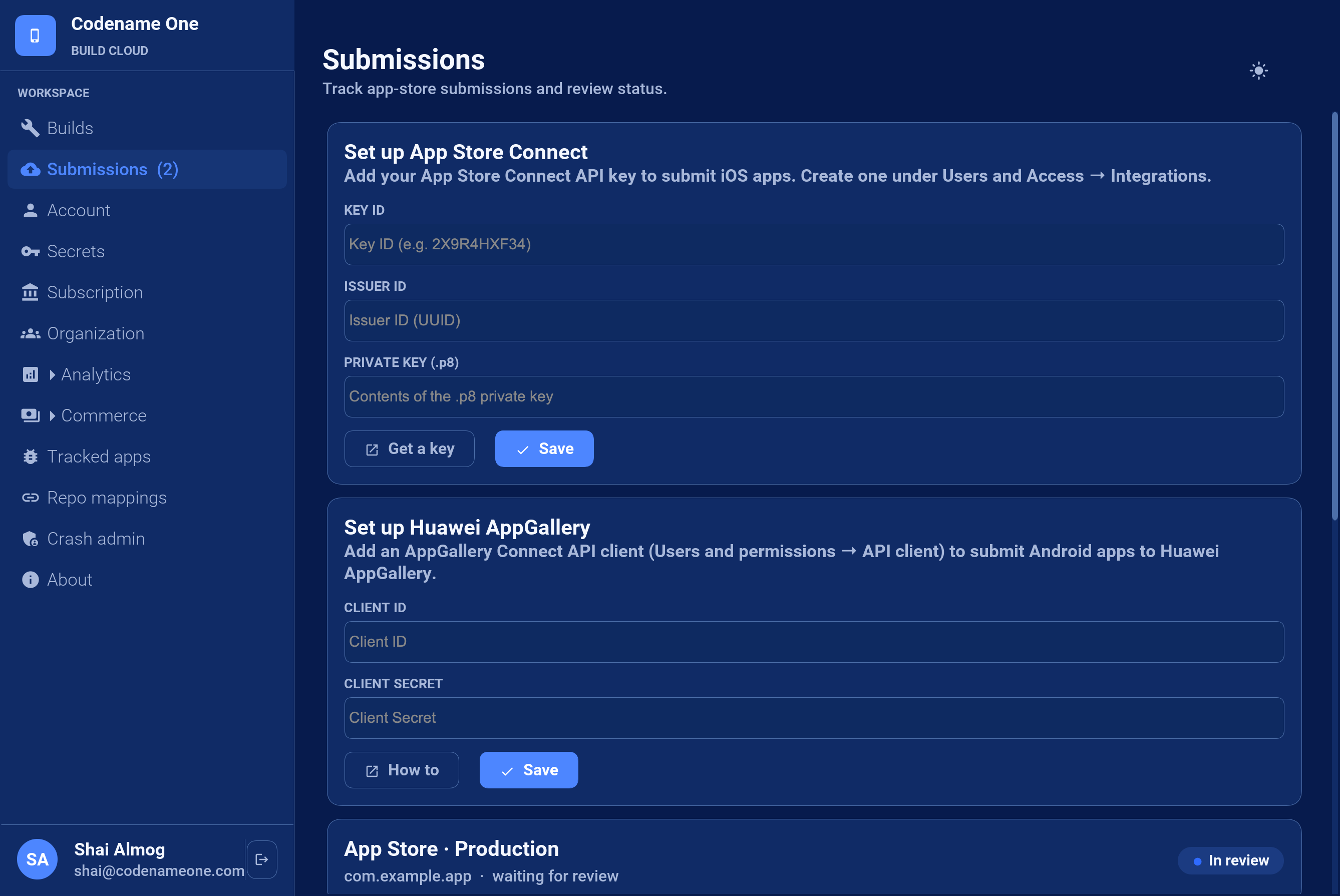Expand the Commerce menu arrow
Image resolution: width=1340 pixels, height=896 pixels.
pyautogui.click(x=52, y=416)
